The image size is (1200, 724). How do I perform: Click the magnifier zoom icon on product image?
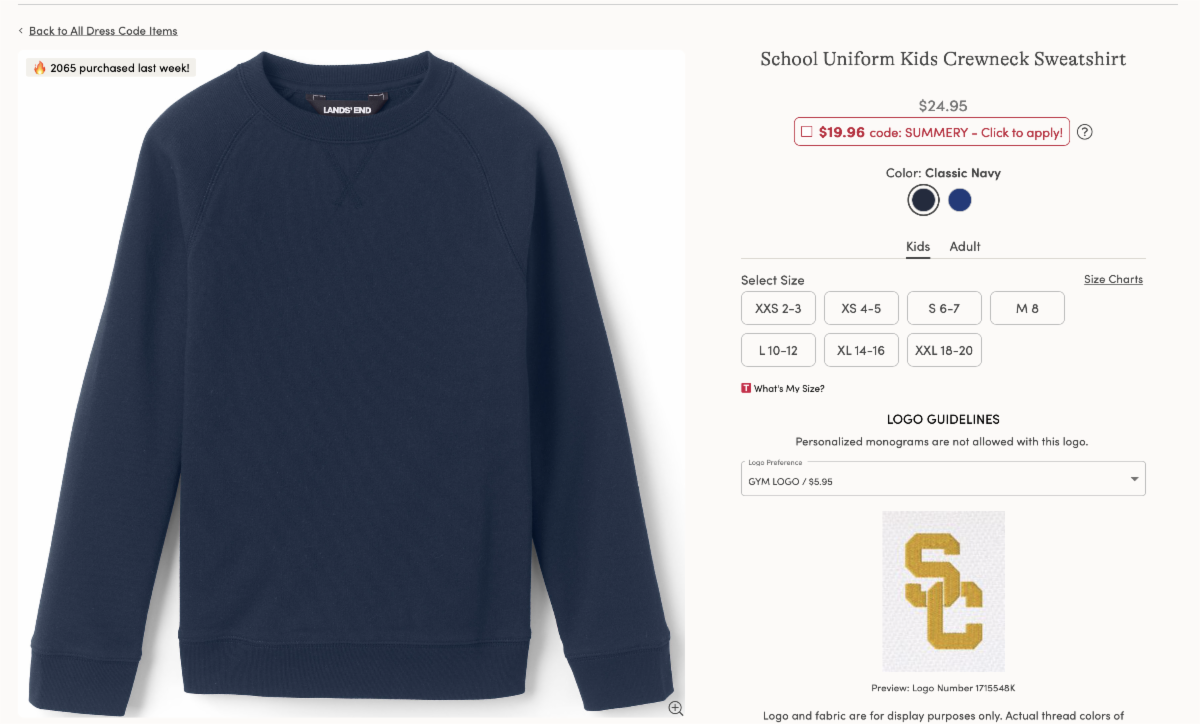click(x=676, y=708)
